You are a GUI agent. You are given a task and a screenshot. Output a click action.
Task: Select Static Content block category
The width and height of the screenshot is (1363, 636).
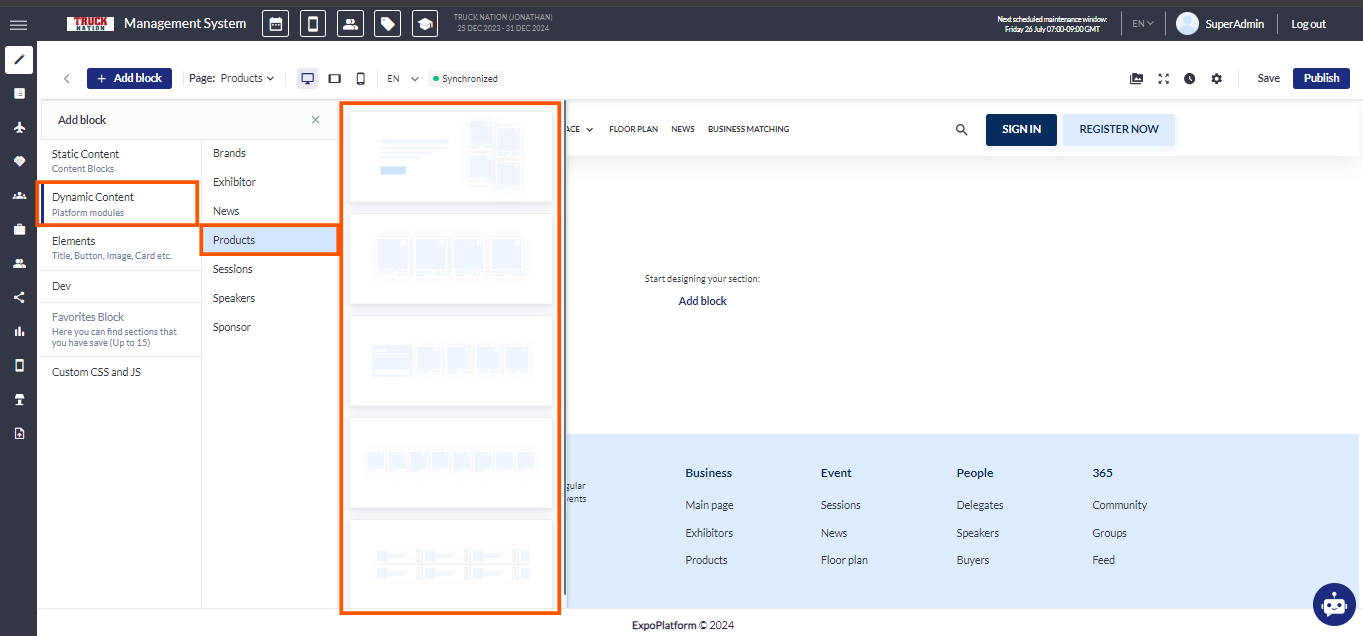click(120, 160)
